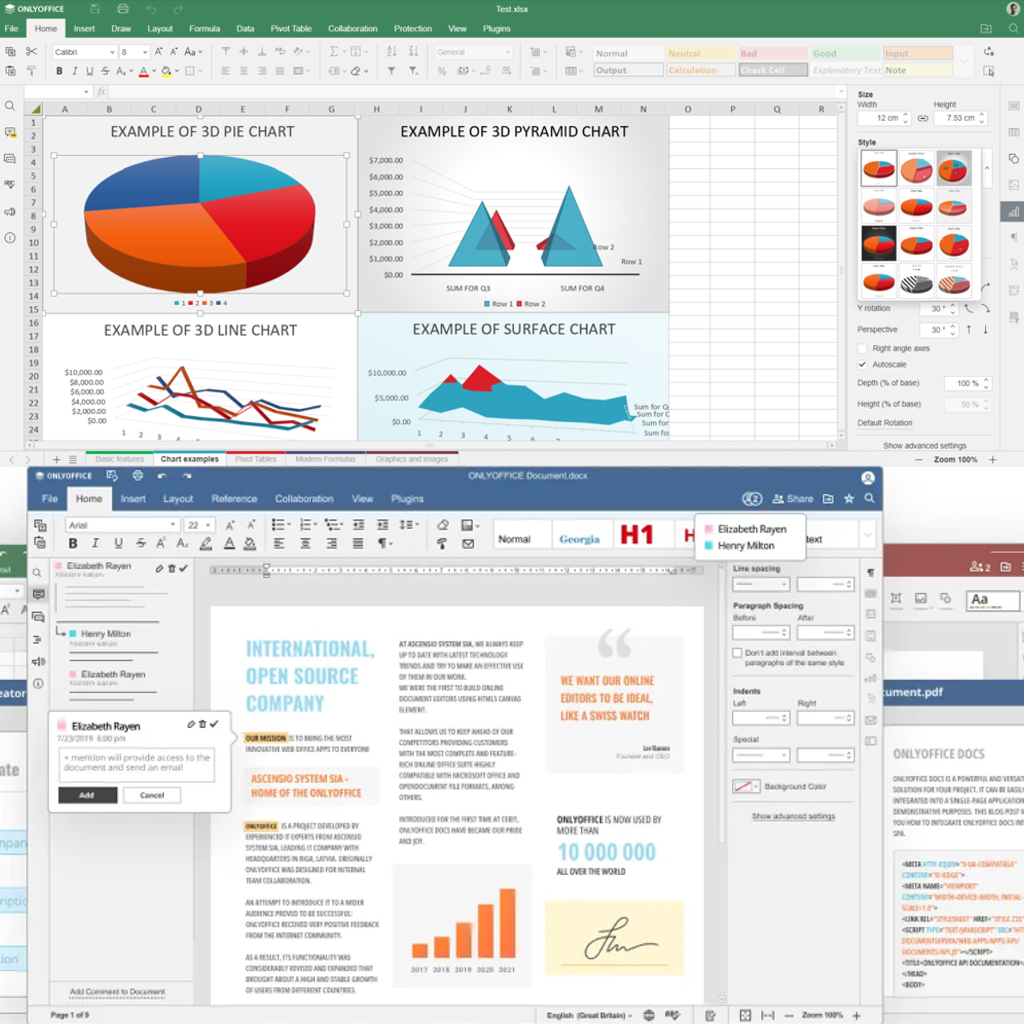Open the General number format dropdown
This screenshot has height=1024, width=1024.
507,52
